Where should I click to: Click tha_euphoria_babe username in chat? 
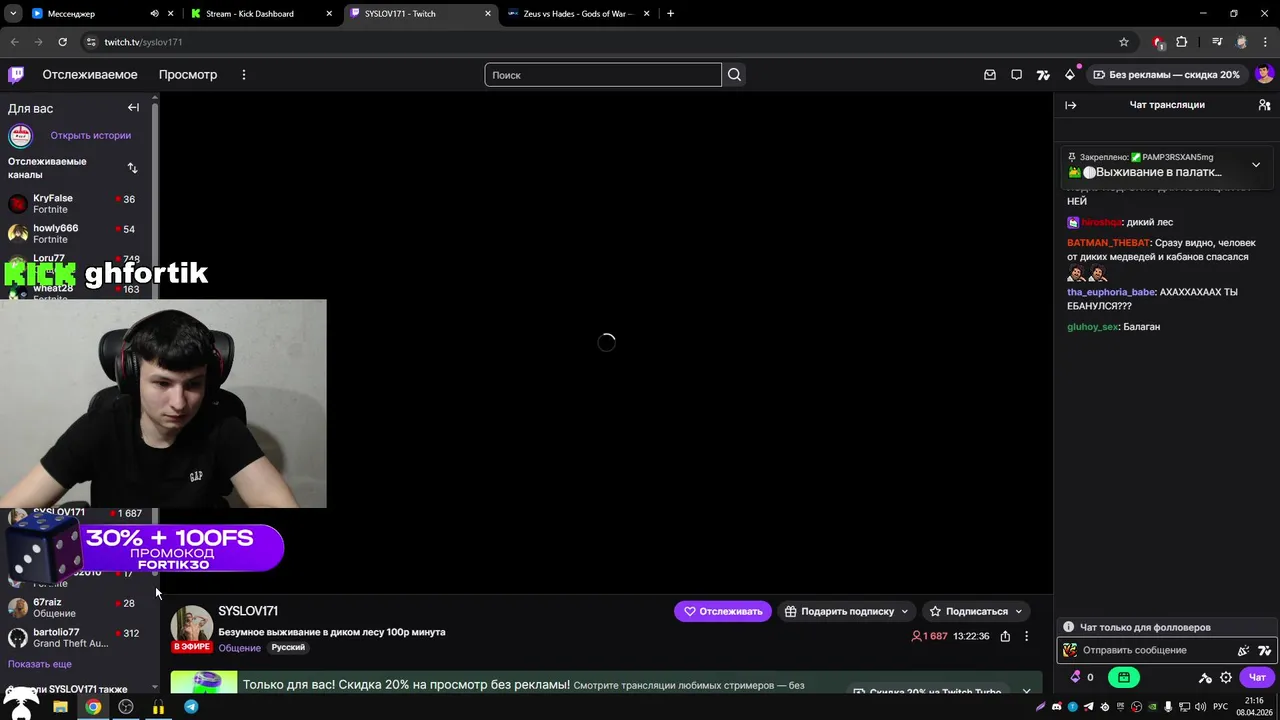1111,292
